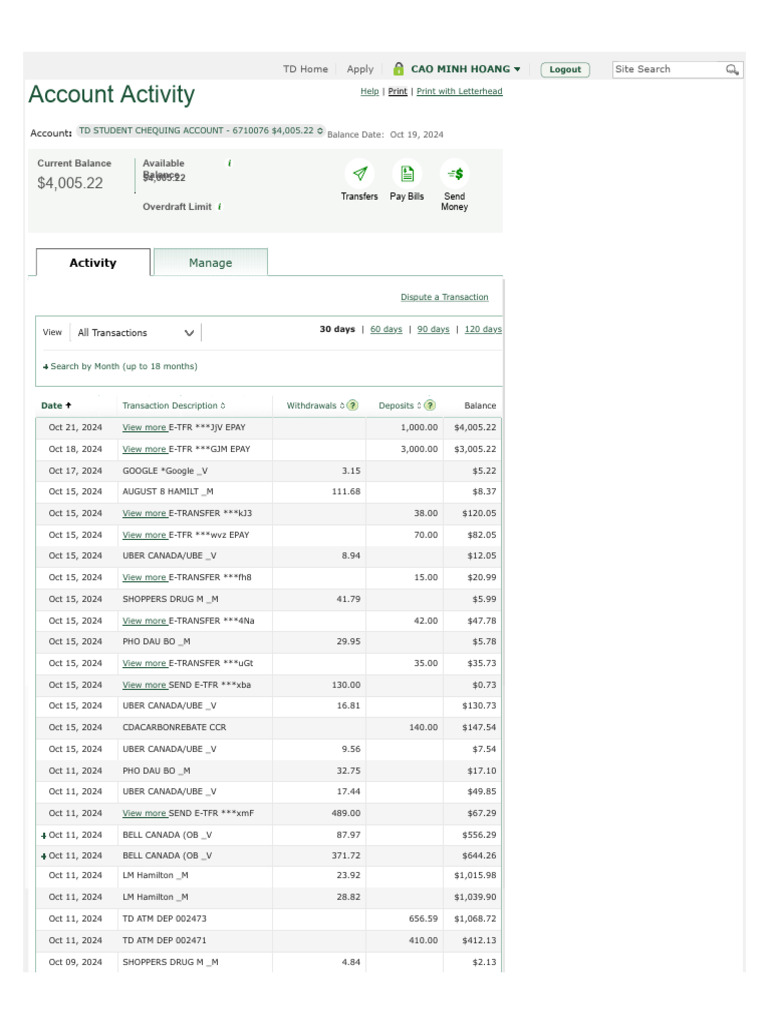Open the TD Student Chequing account selector

201,131
